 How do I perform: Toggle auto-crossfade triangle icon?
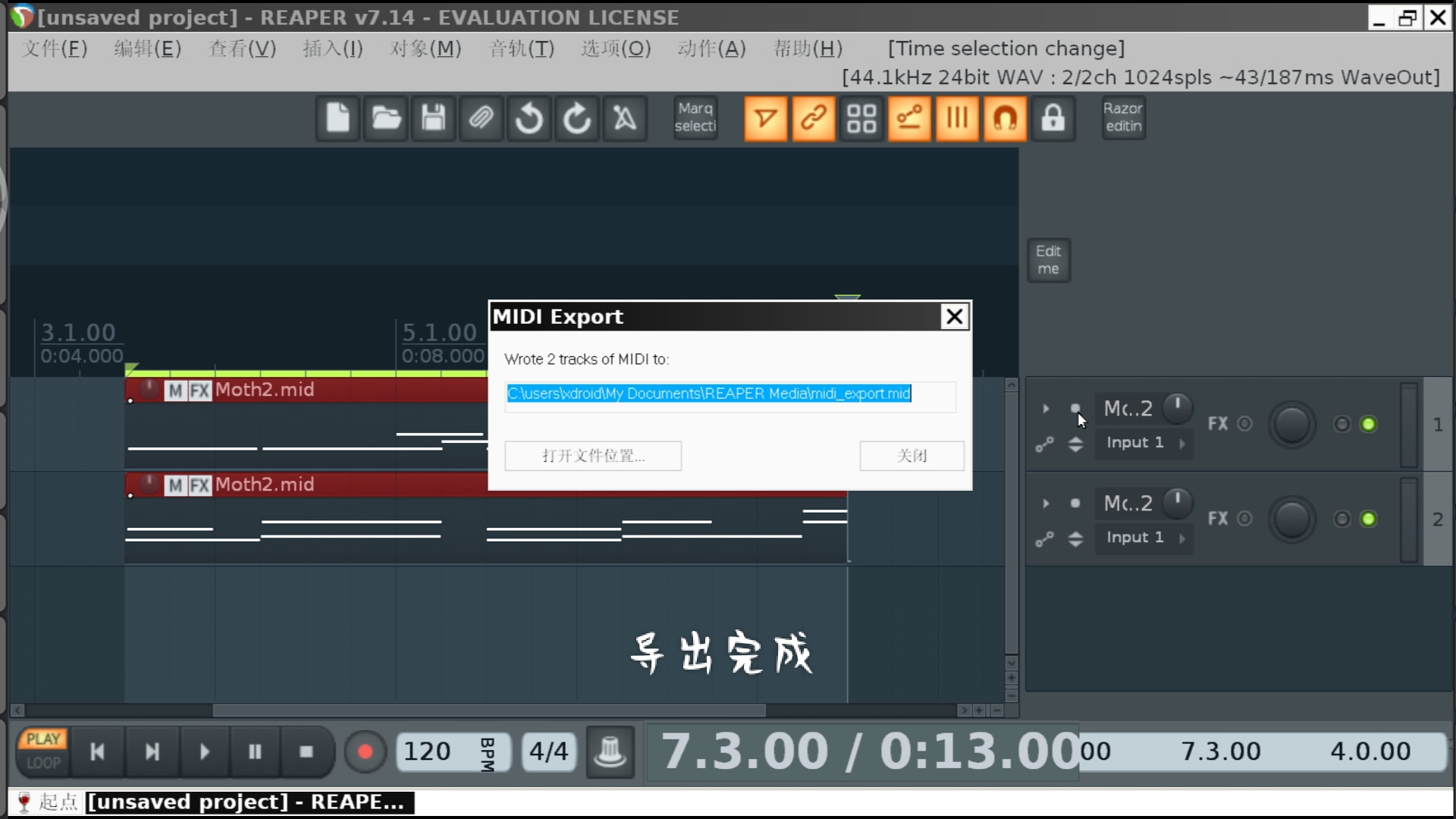(x=766, y=118)
